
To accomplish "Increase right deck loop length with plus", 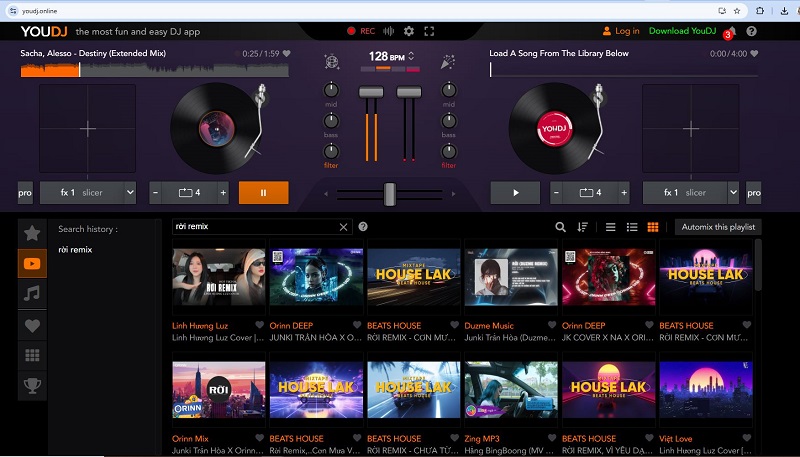I will click(x=623, y=193).
